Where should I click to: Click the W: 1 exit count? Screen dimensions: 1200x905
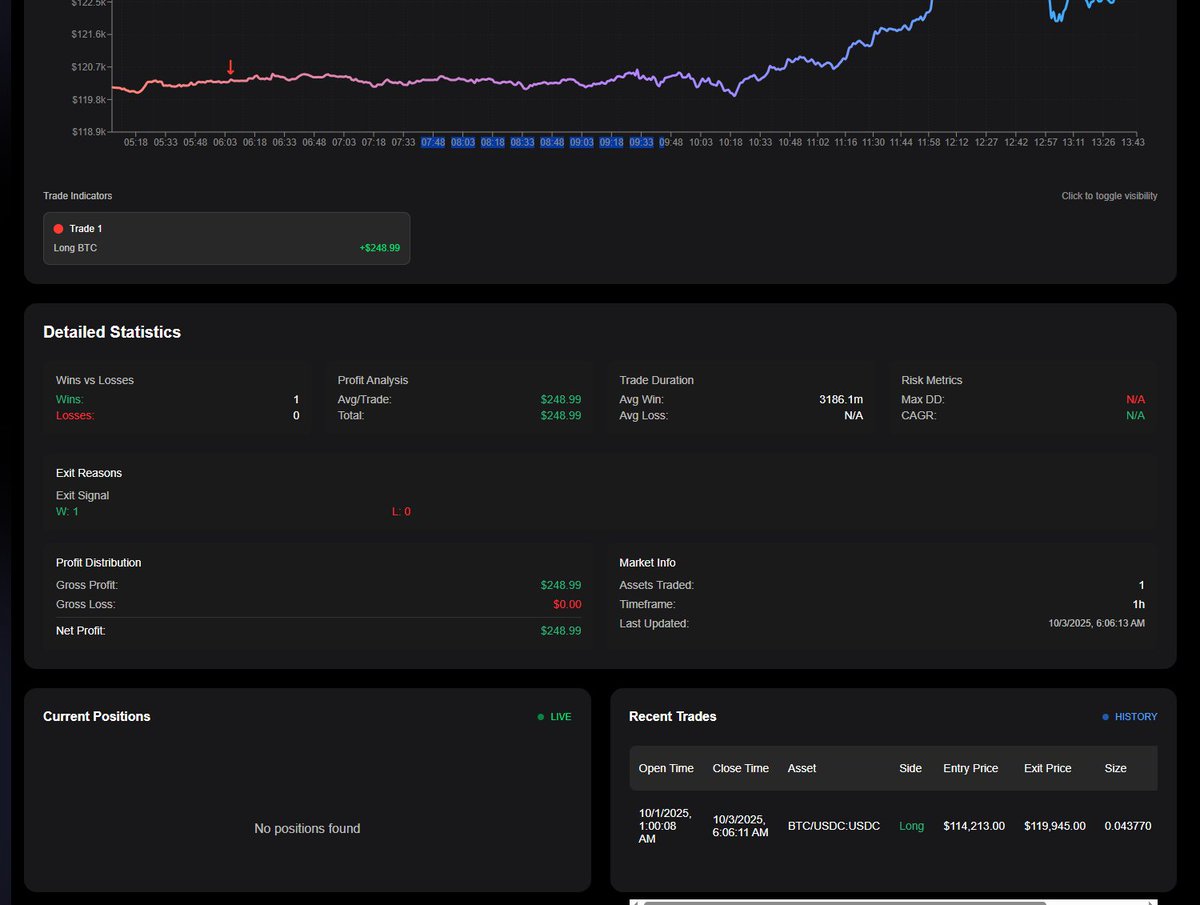[67, 512]
